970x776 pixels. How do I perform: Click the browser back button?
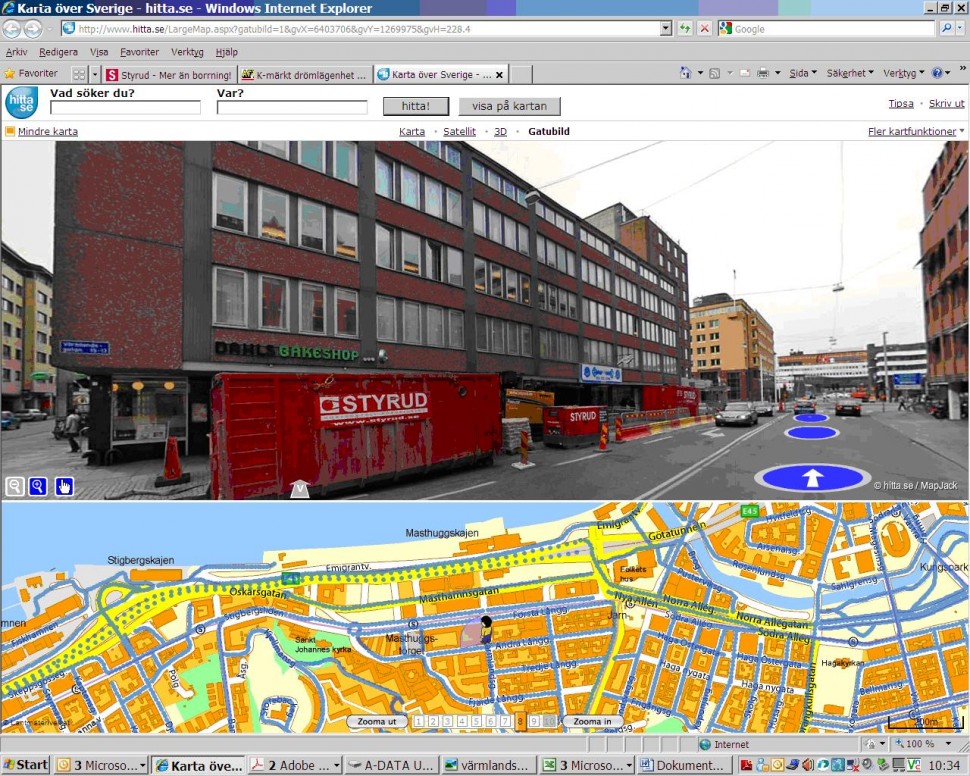(12, 28)
